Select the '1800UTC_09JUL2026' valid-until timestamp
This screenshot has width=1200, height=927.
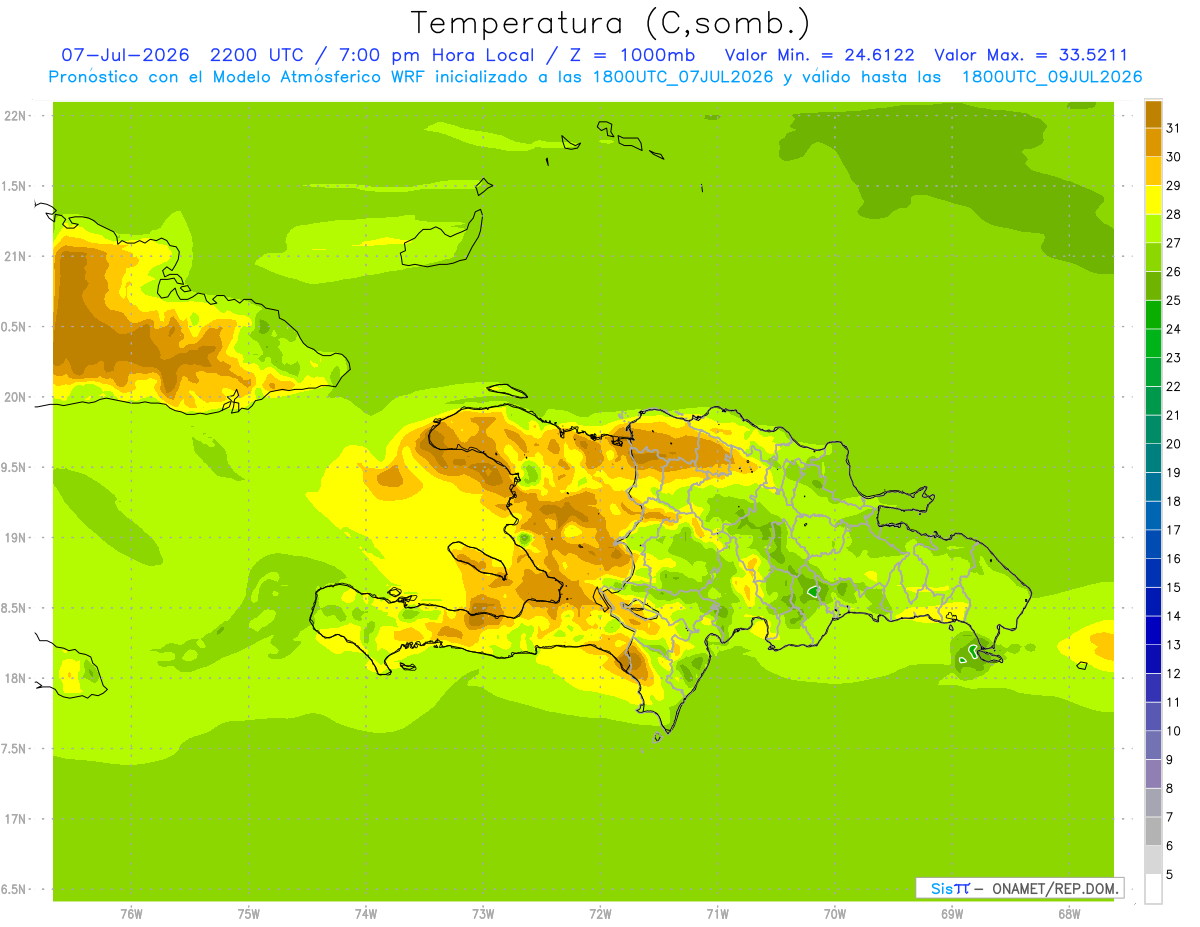click(1052, 77)
